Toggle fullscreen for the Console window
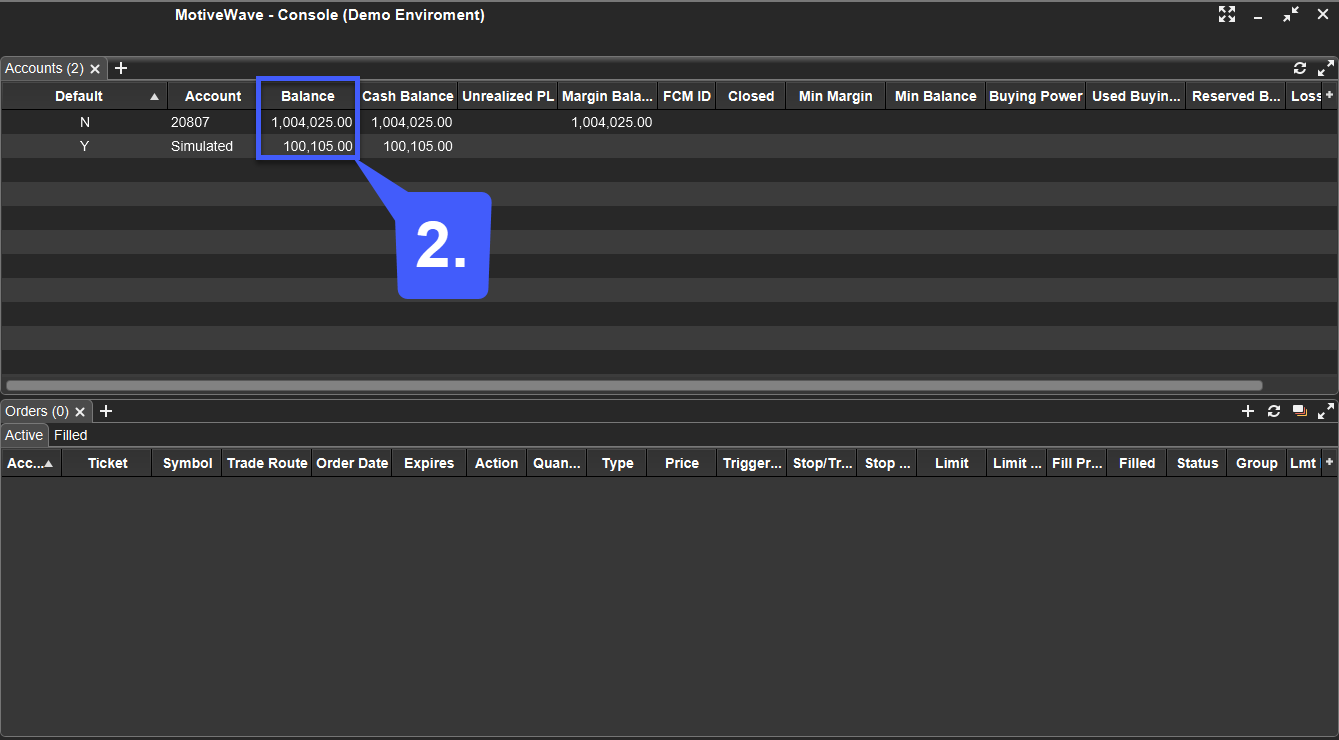Image resolution: width=1339 pixels, height=740 pixels. (x=1227, y=14)
